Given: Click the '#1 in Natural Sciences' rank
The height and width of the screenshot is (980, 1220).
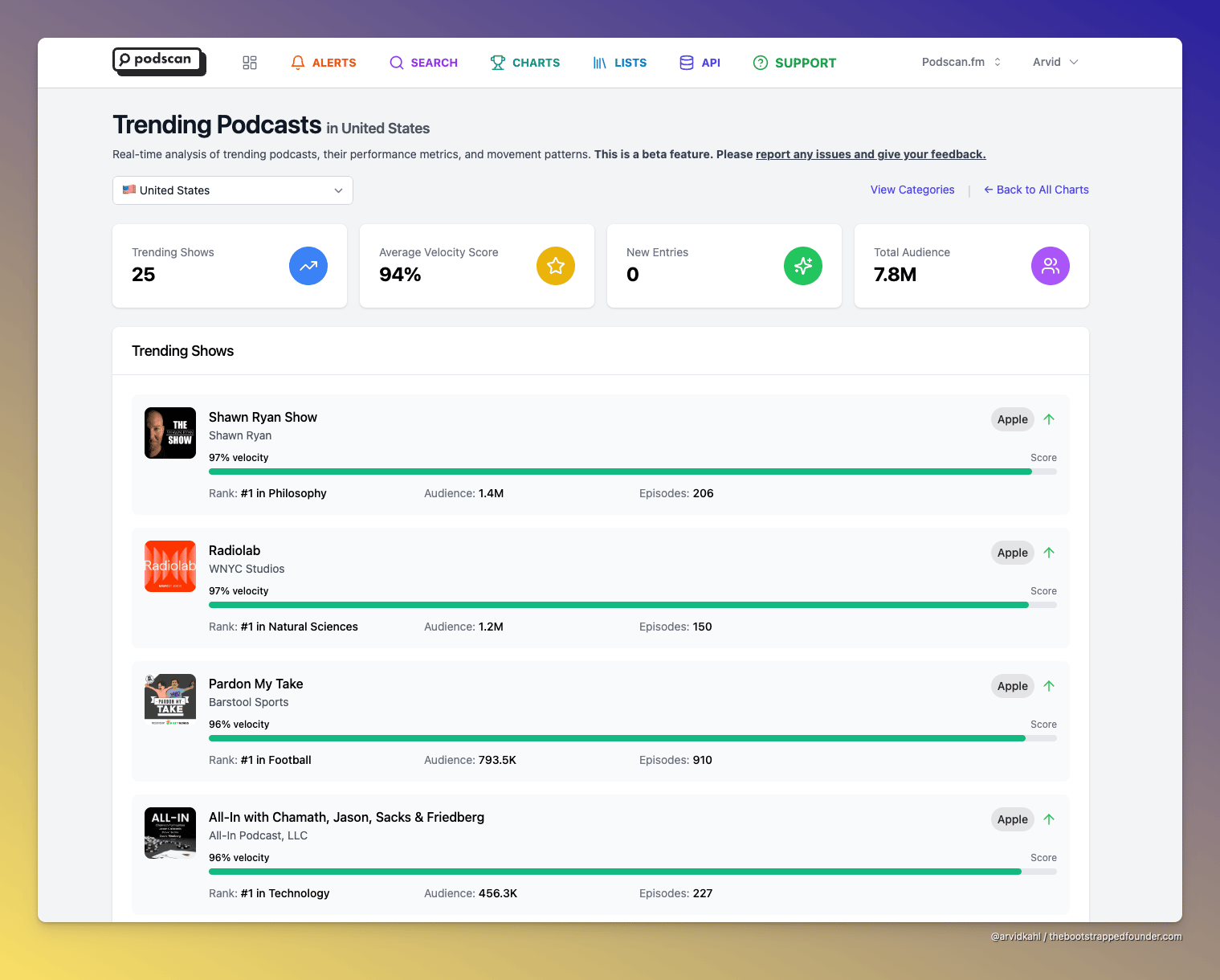Looking at the screenshot, I should (300, 627).
